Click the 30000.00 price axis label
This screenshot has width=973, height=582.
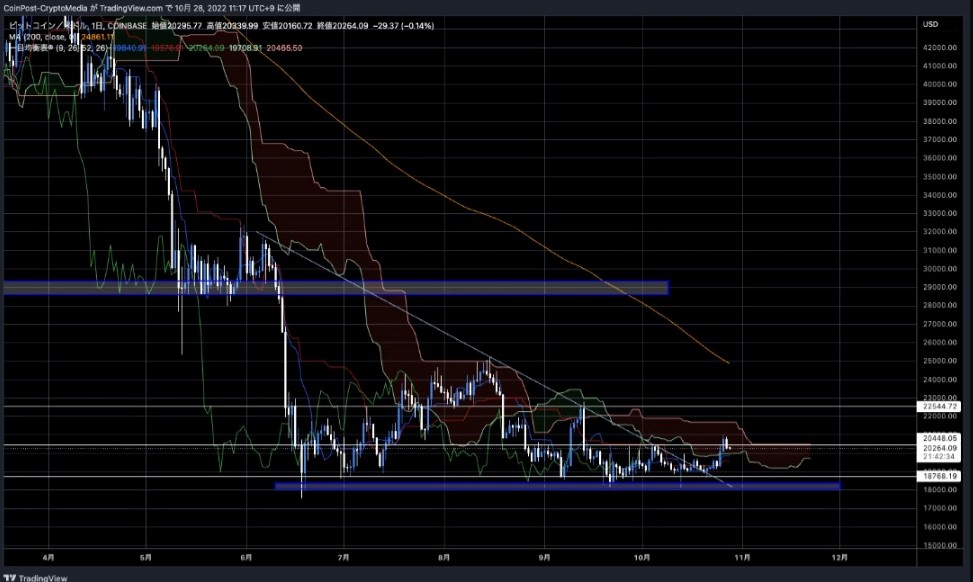(940, 269)
